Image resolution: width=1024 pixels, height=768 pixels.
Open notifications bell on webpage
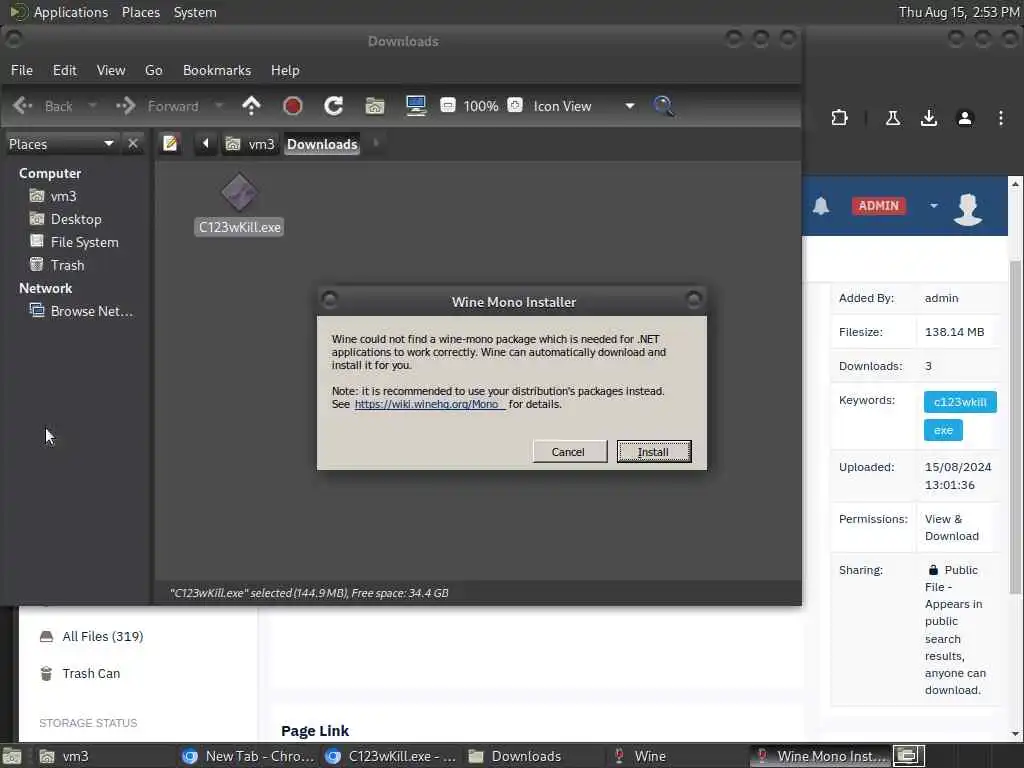point(821,206)
